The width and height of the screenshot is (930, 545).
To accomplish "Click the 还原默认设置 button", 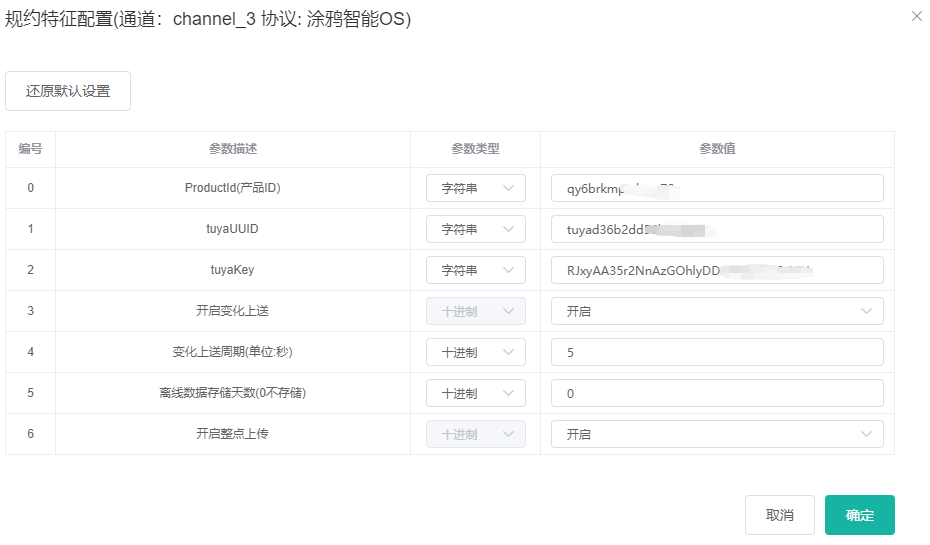I will pyautogui.click(x=68, y=91).
